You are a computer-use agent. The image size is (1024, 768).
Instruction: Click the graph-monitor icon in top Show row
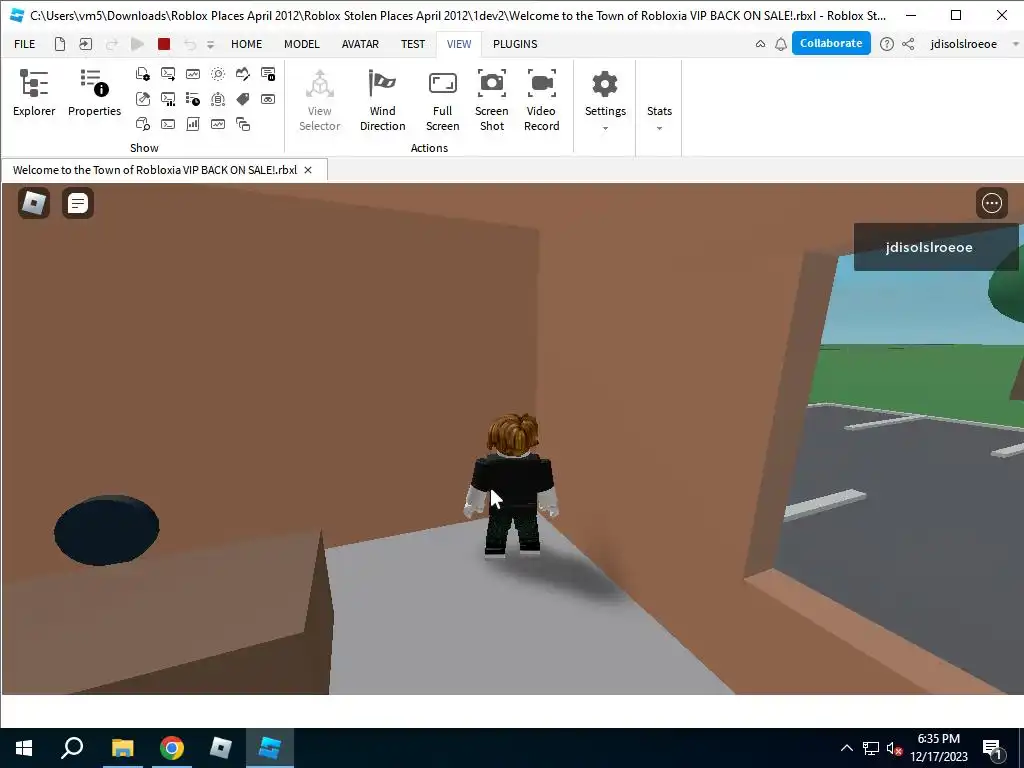click(193, 74)
